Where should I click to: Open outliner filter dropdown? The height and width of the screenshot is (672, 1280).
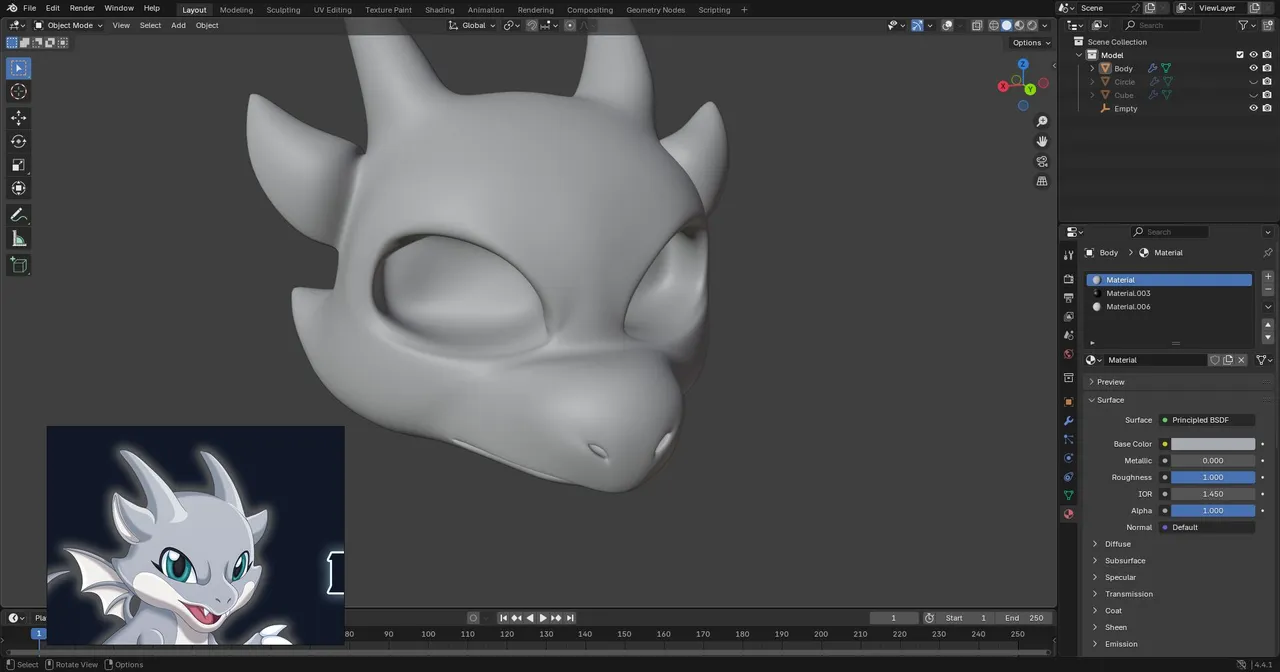tap(1246, 25)
